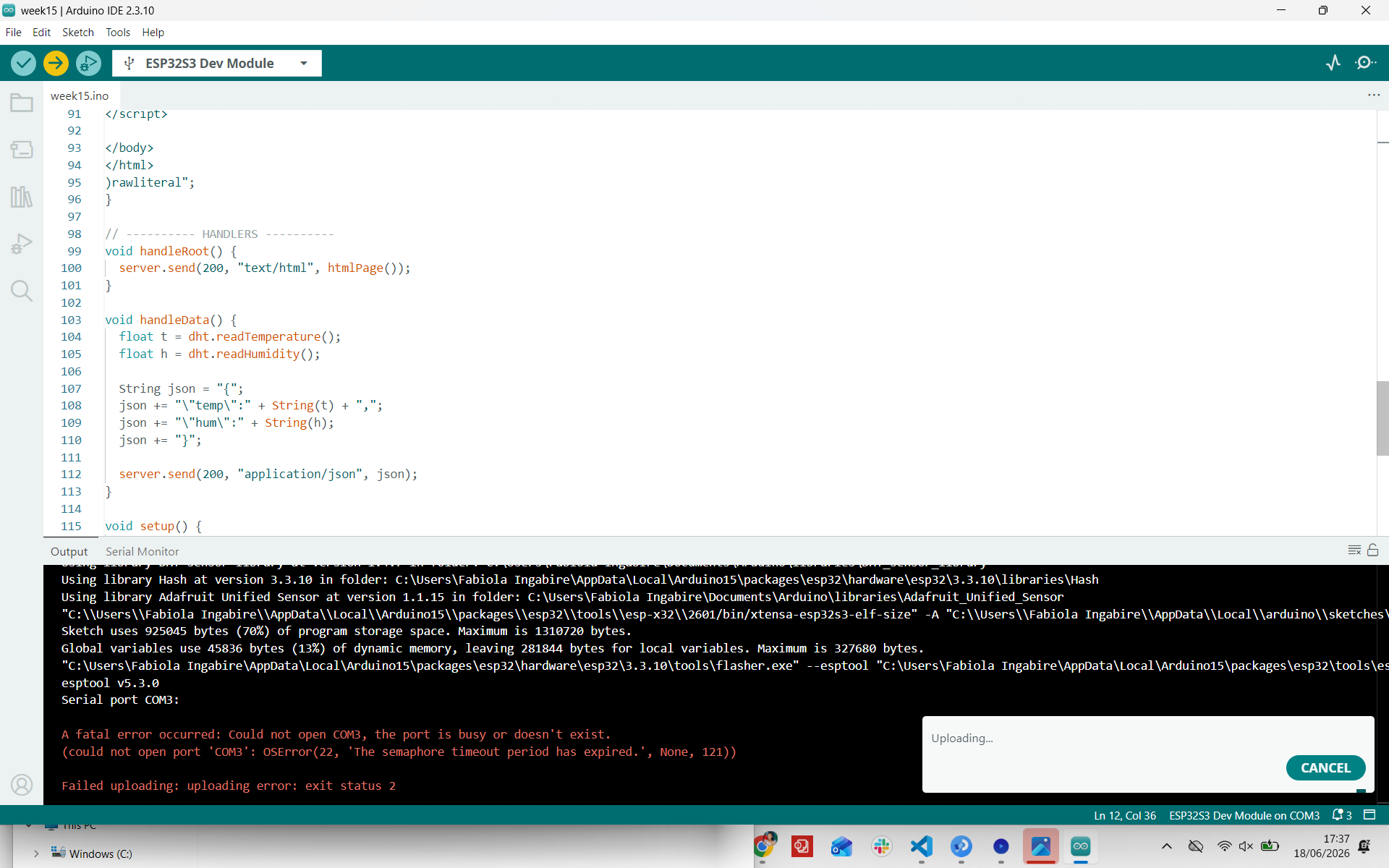1389x868 pixels.
Task: Click the readTemperature call on line 104
Action: 268,336
